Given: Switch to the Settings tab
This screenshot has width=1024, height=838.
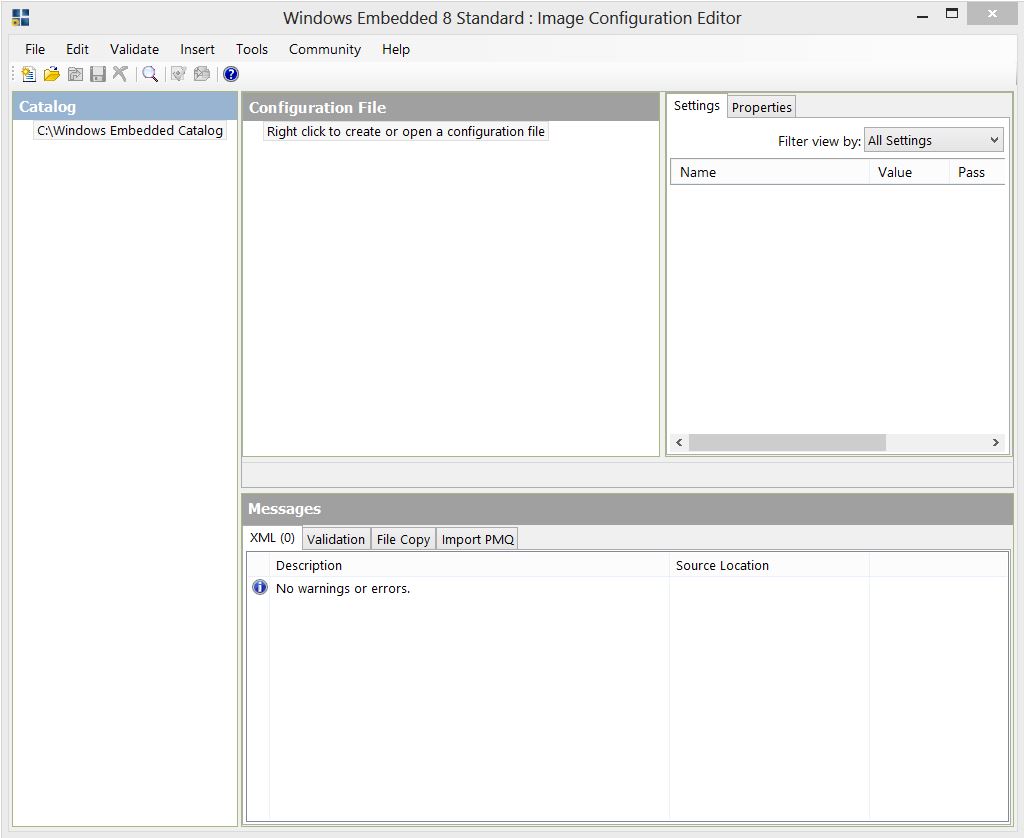Looking at the screenshot, I should pyautogui.click(x=696, y=106).
